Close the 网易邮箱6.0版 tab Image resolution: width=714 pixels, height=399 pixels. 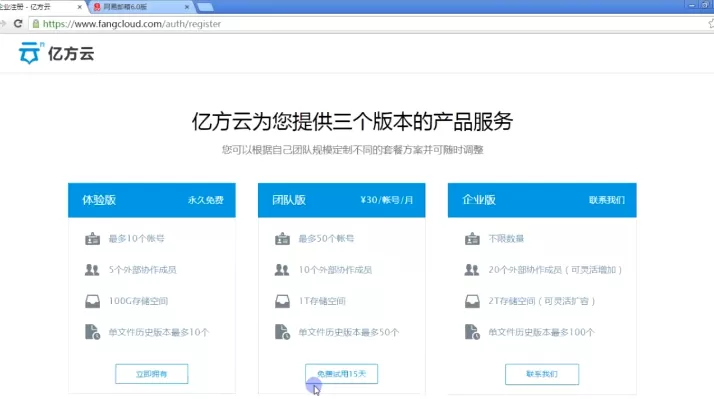pos(187,7)
